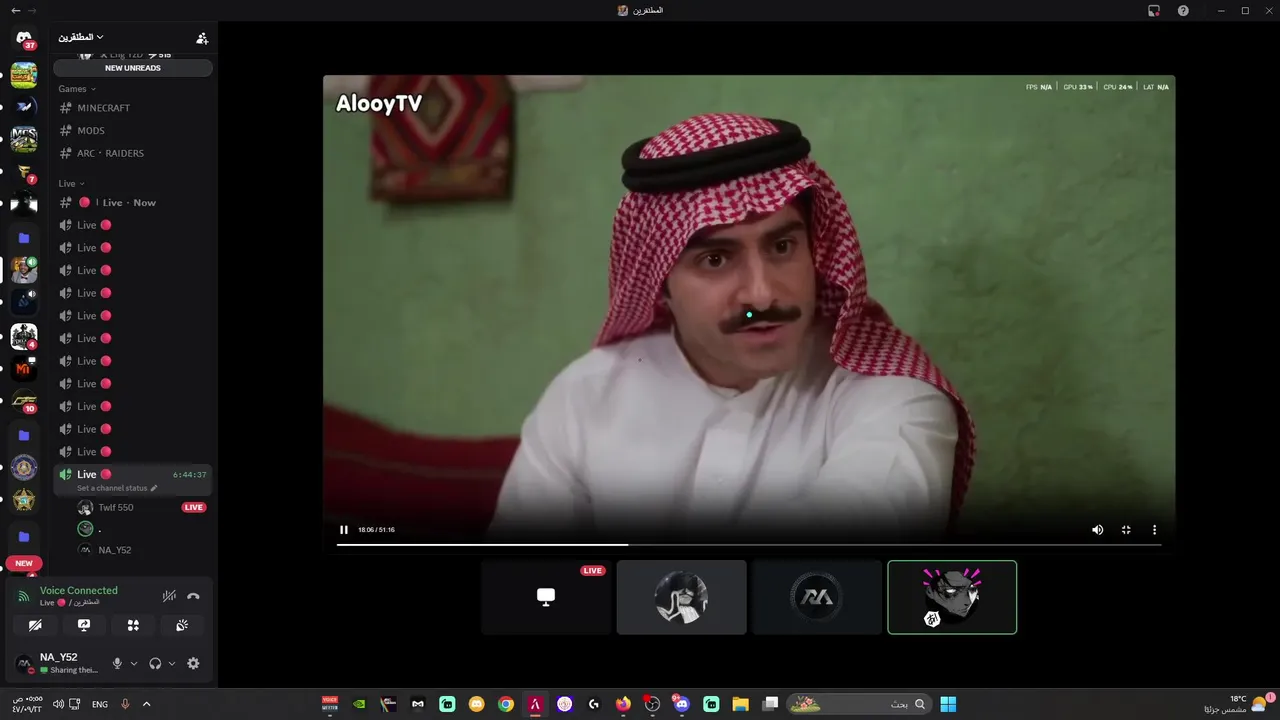Open the help question mark icon
Screen dimensions: 1280x720
[x=1184, y=10]
